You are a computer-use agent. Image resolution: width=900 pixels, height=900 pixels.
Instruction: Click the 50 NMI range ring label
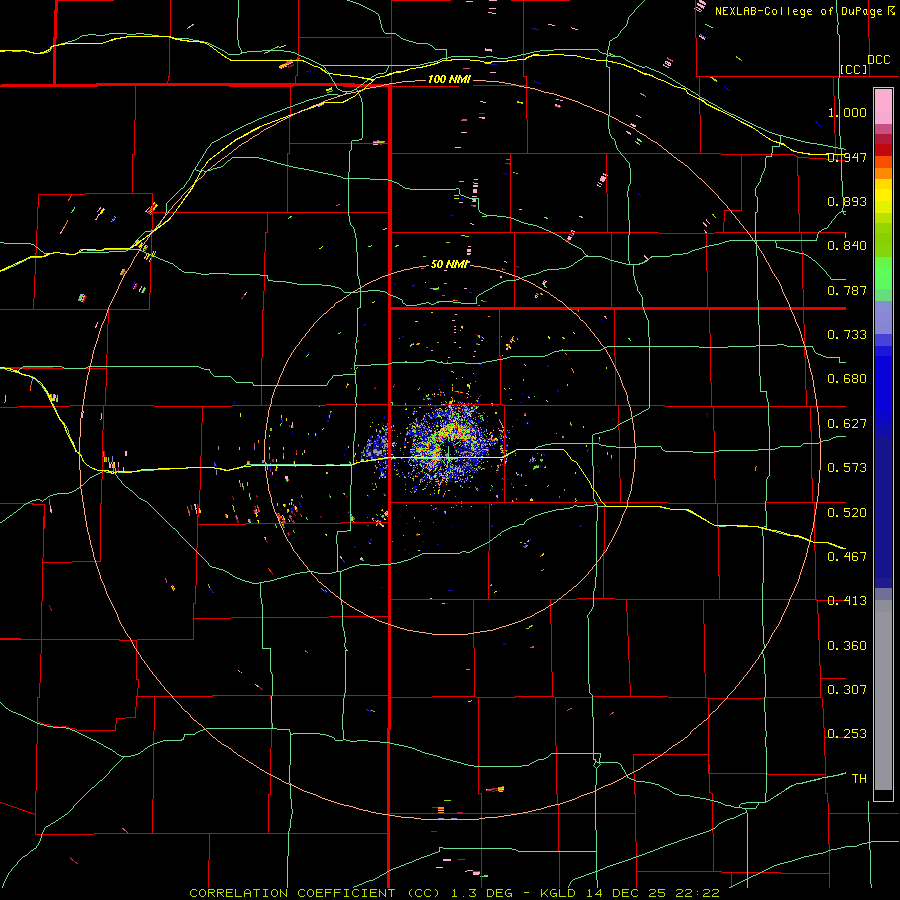[449, 265]
